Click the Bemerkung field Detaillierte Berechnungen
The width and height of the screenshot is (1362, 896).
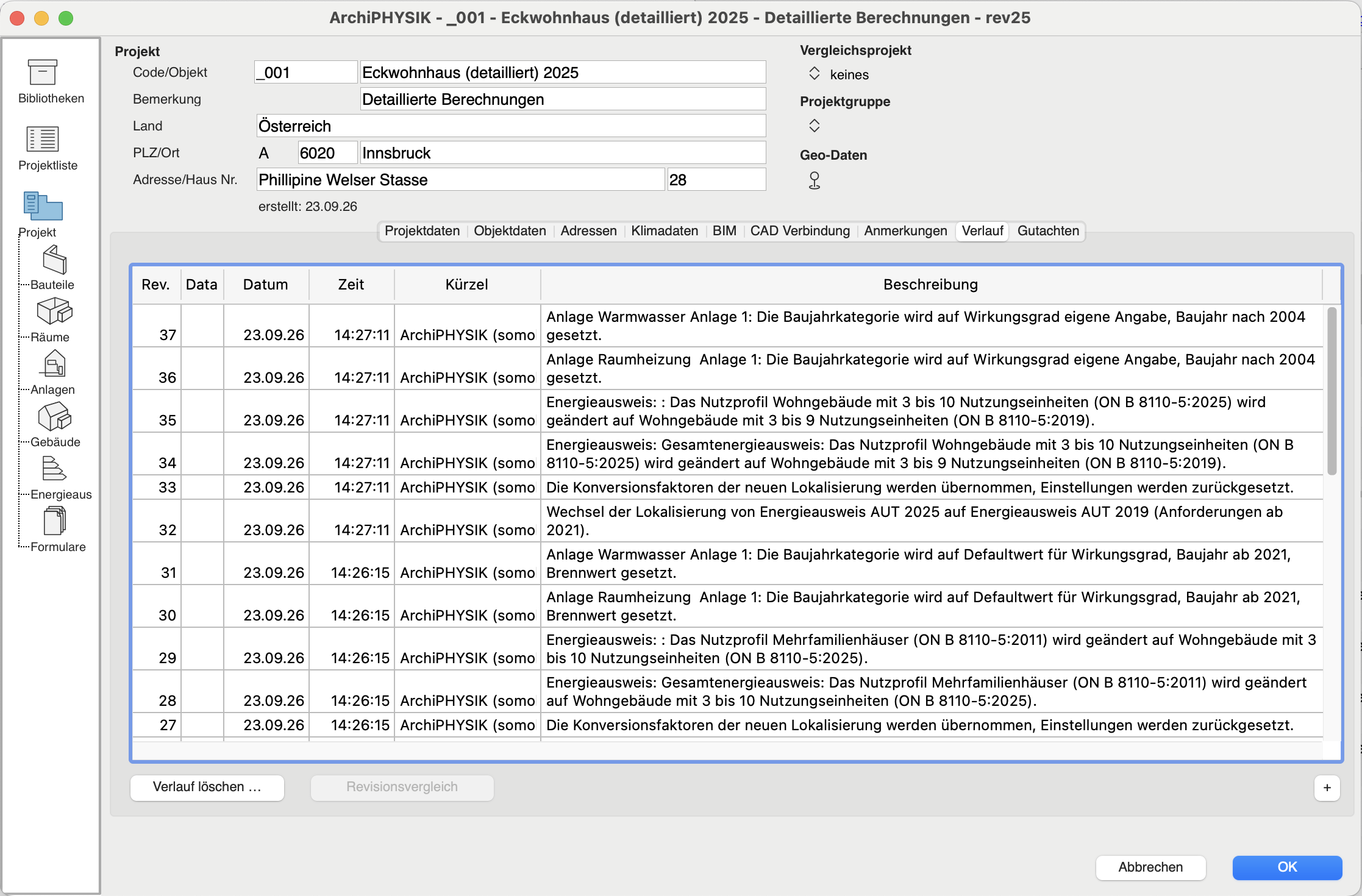tap(563, 99)
